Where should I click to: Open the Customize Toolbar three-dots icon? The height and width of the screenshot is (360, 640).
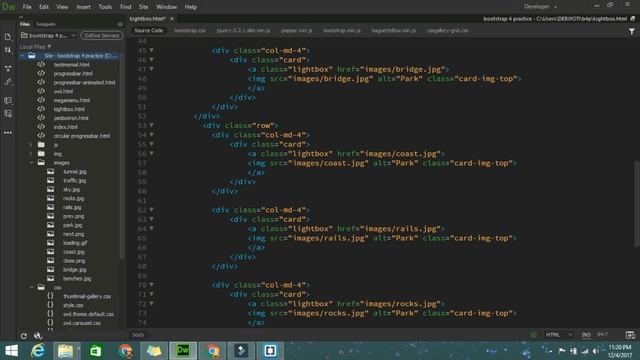[x=8, y=133]
